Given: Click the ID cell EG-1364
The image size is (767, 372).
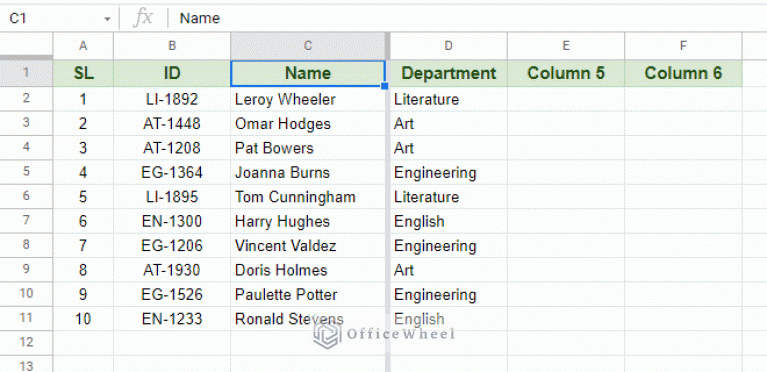Looking at the screenshot, I should (x=172, y=172).
